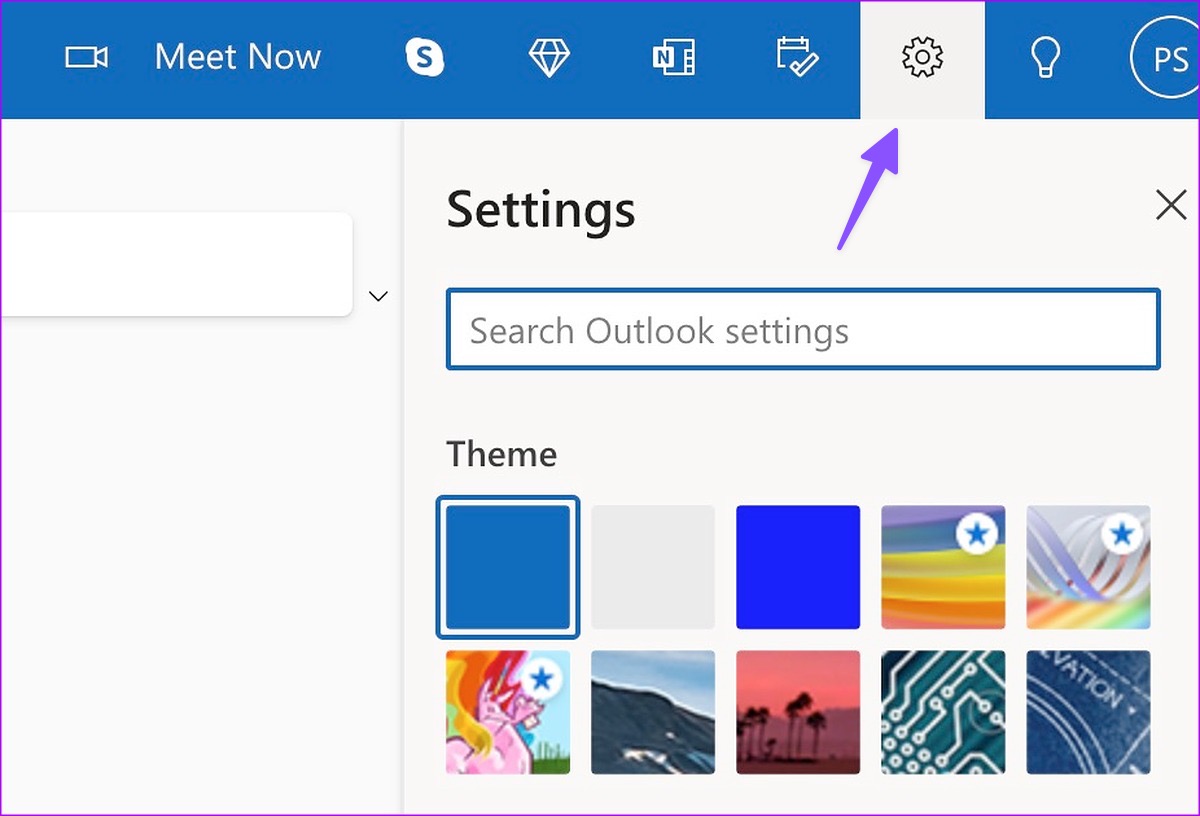The width and height of the screenshot is (1200, 816).
Task: Open OneNote feed icon
Action: [673, 57]
